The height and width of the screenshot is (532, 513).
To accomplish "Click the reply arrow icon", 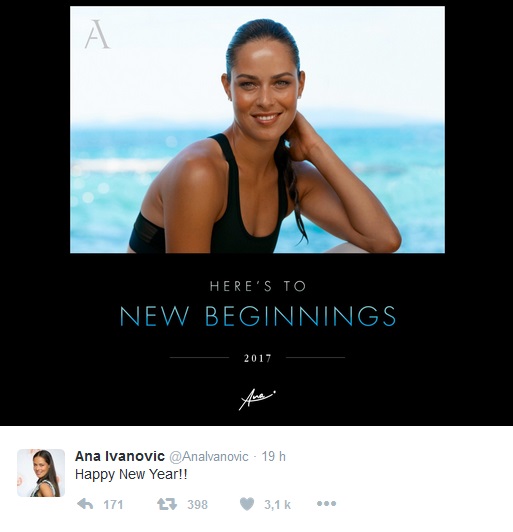I will [85, 504].
